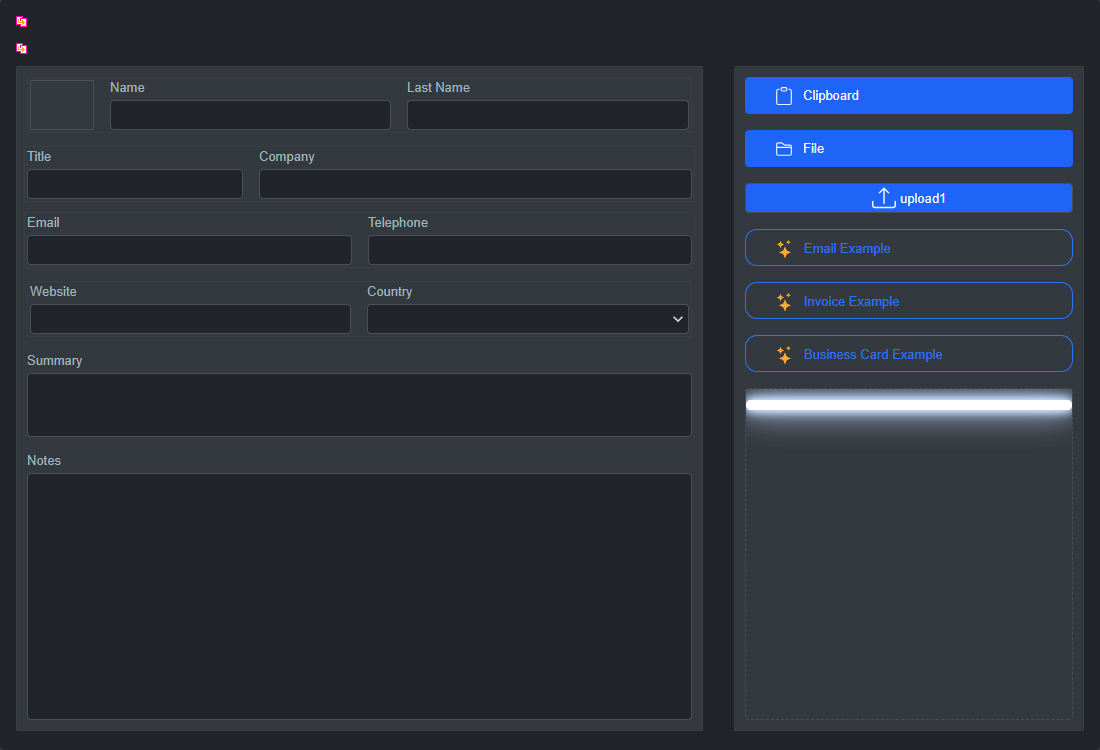Click the first pink icon at top-left corner
The image size is (1100, 750).
pyautogui.click(x=22, y=22)
